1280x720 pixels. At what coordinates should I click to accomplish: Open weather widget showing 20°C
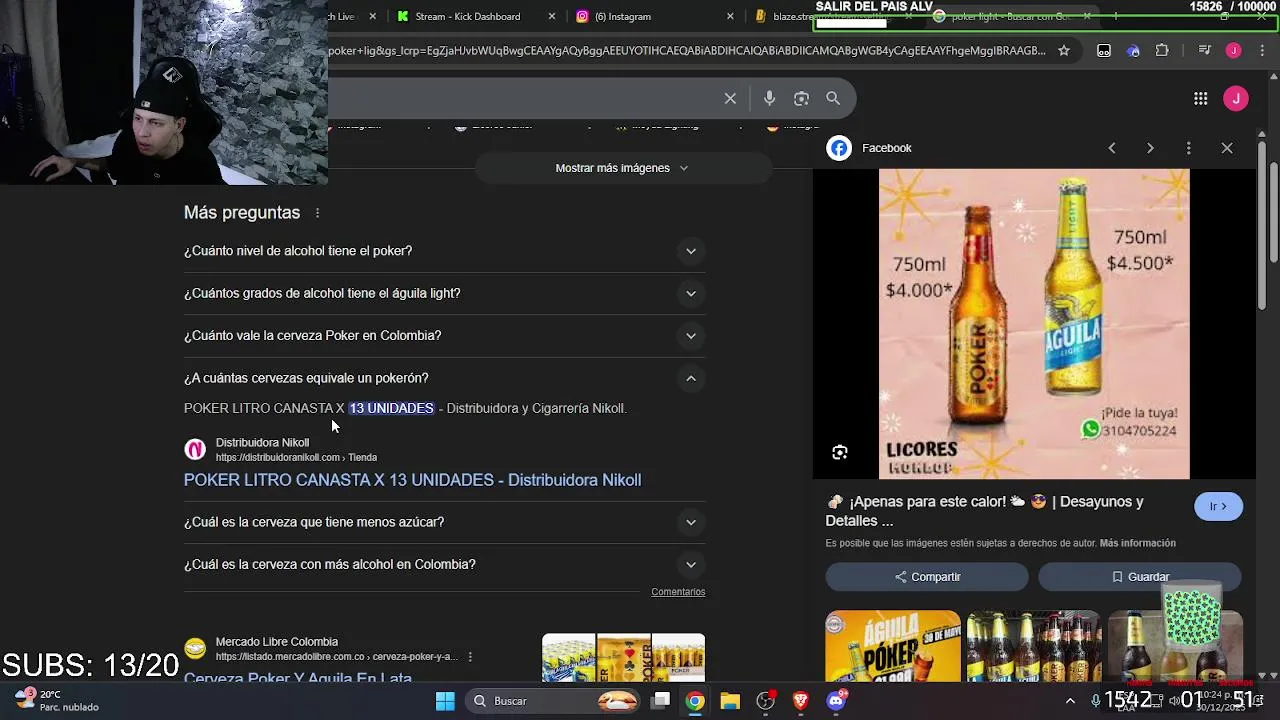pyautogui.click(x=56, y=701)
